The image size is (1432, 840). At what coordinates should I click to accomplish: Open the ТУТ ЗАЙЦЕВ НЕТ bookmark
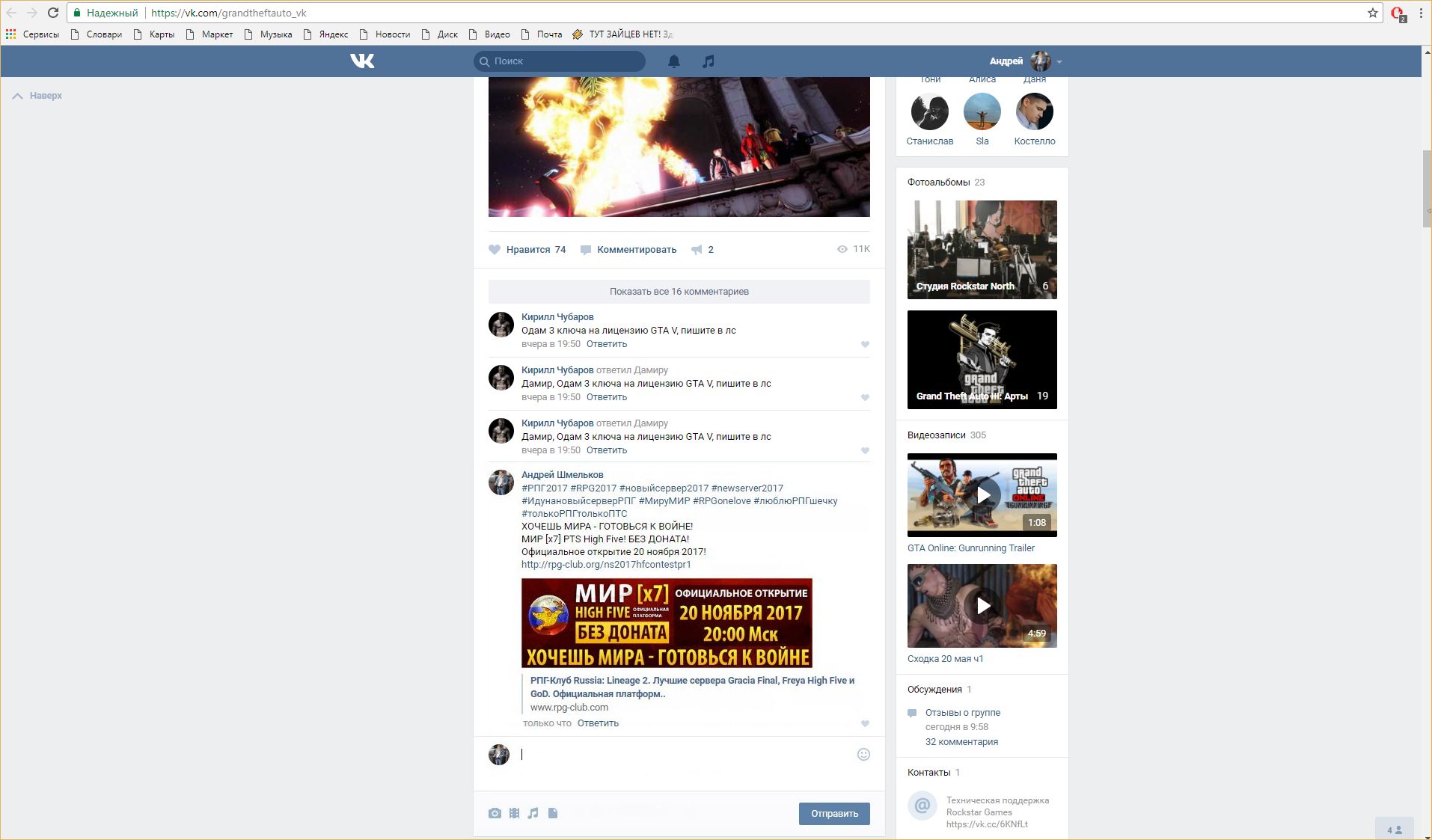coord(622,34)
